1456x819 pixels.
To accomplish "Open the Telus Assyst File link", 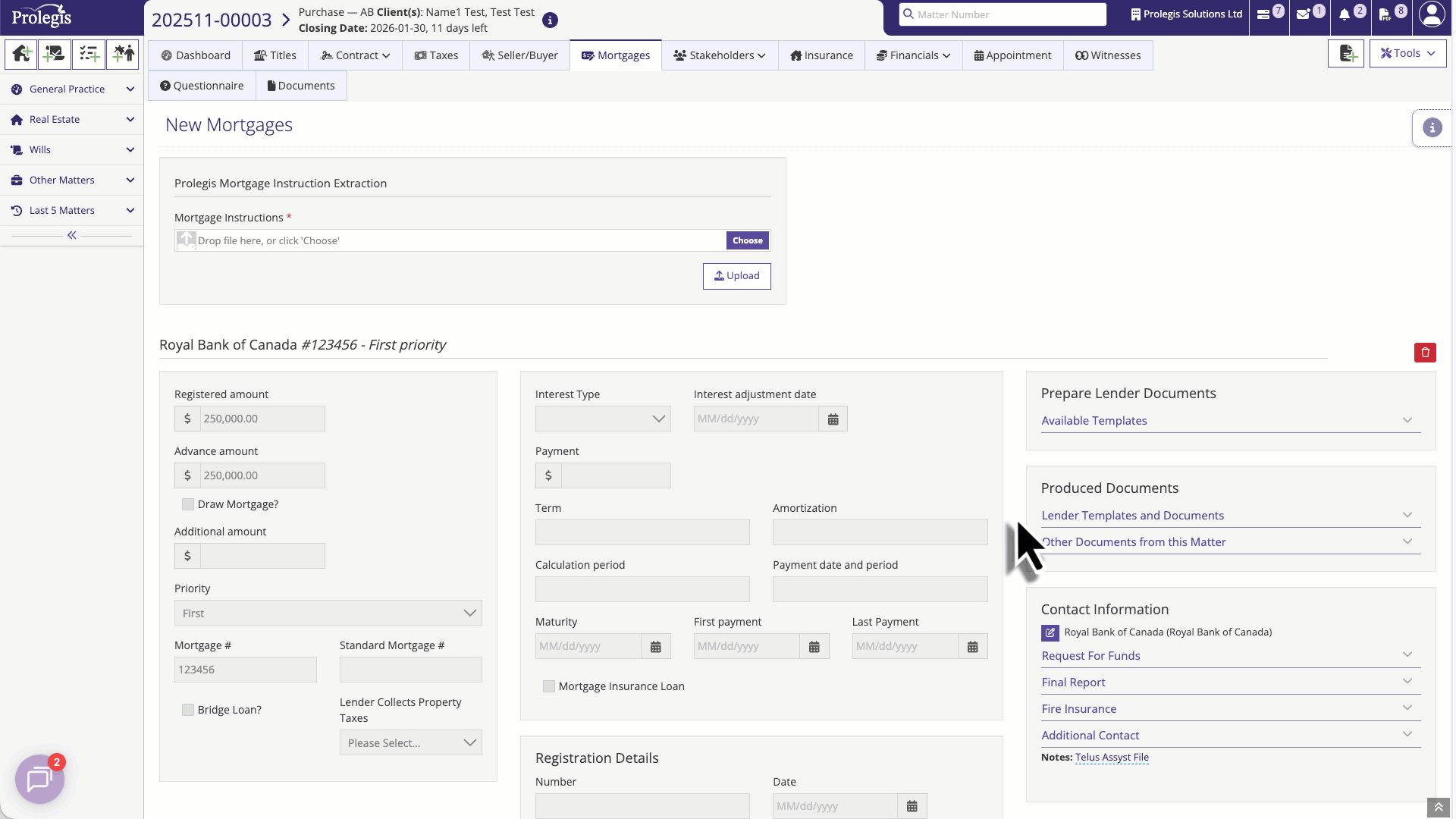I will [1112, 758].
